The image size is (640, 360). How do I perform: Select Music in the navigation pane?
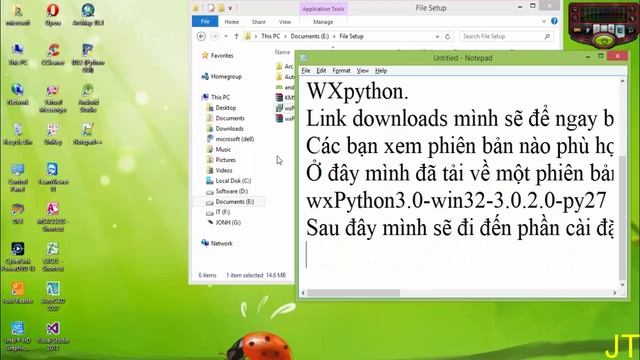click(219, 149)
